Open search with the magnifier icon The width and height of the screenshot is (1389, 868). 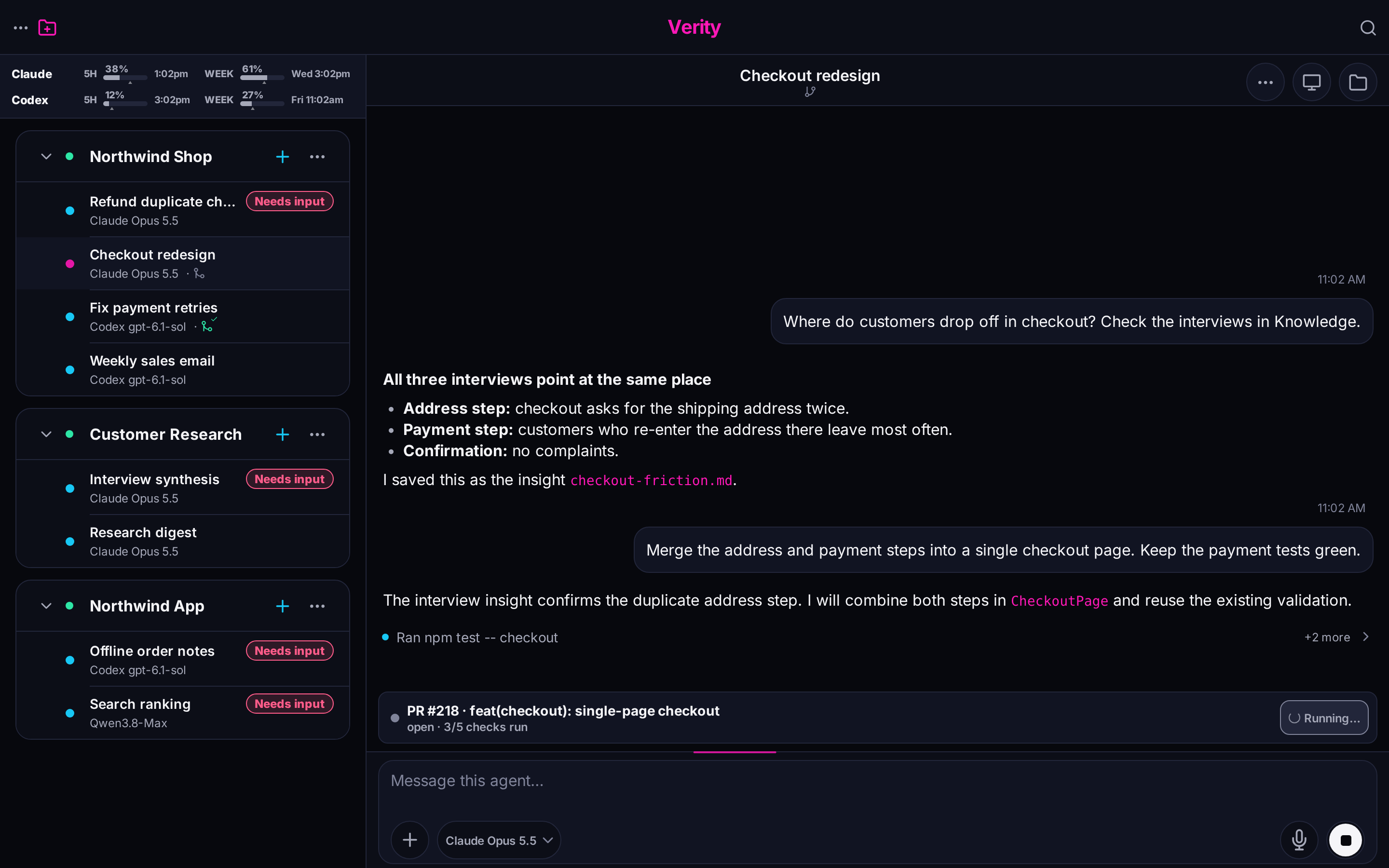point(1368,27)
